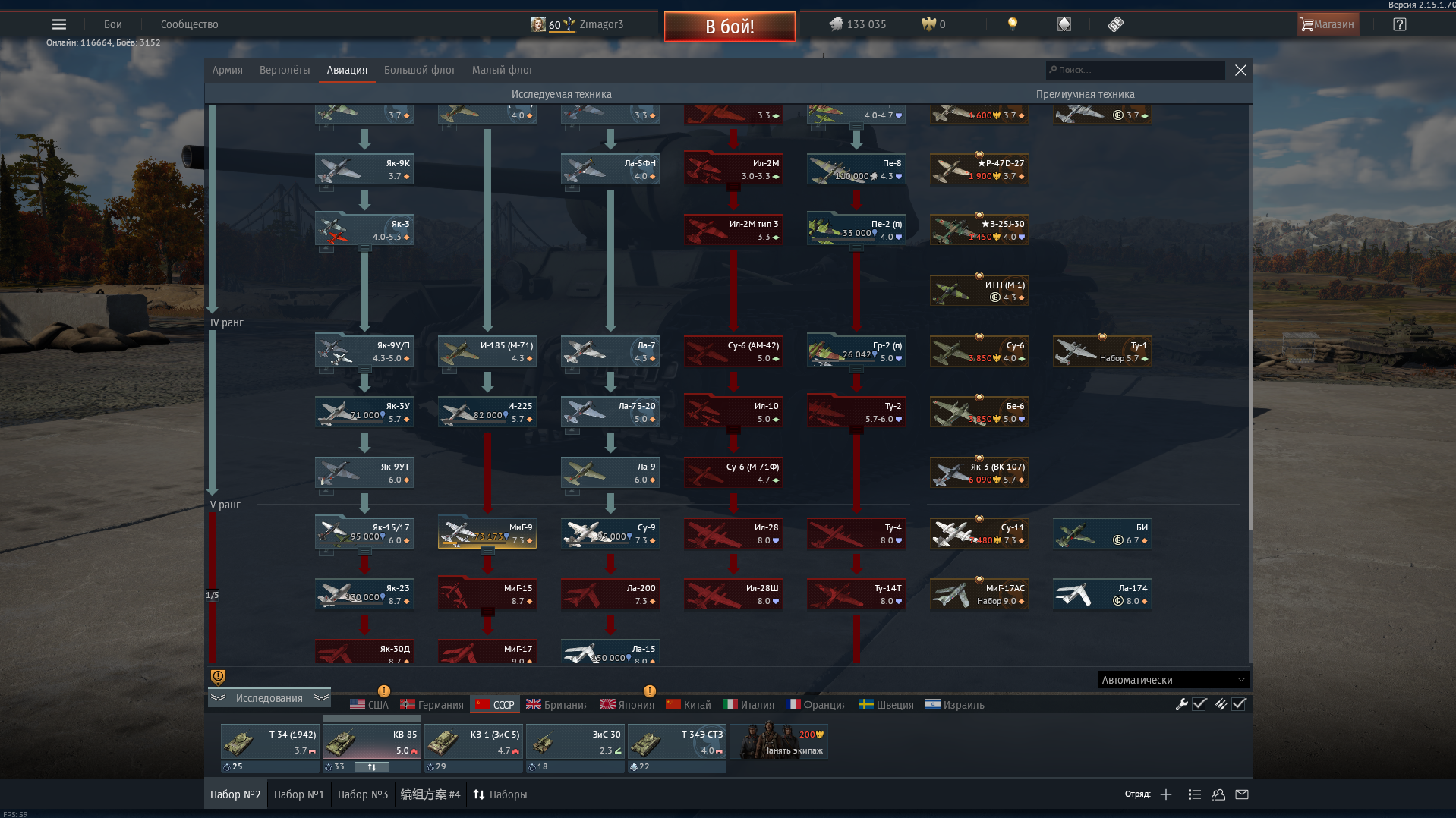This screenshot has width=1456, height=818.
Task: Select the Як-3 (ВК-107) premium card
Action: (x=979, y=472)
